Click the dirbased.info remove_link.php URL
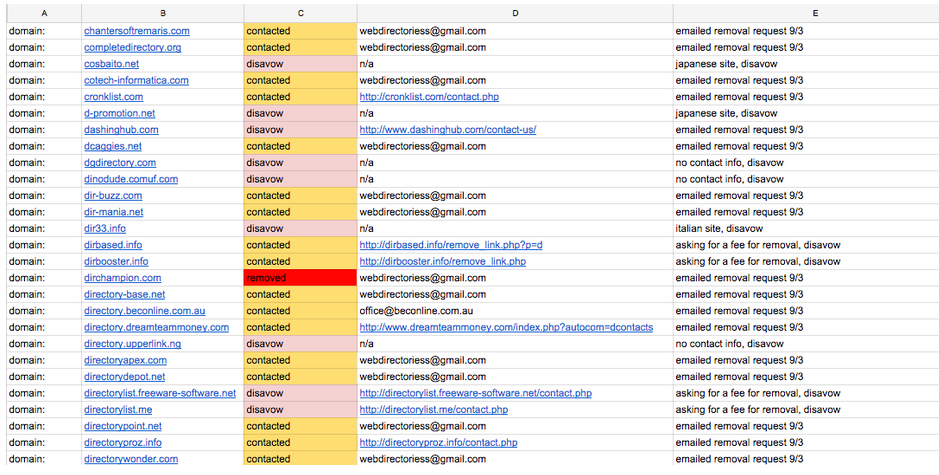Viewport: 939px width, 475px height. 450,245
